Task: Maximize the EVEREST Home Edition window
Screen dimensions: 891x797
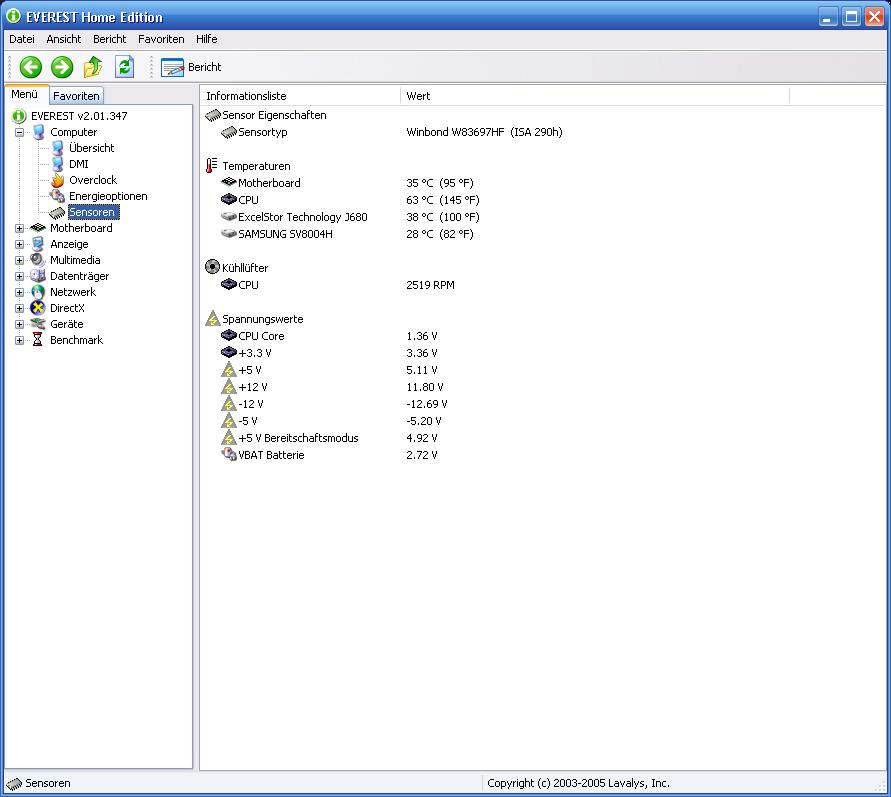Action: [x=851, y=16]
